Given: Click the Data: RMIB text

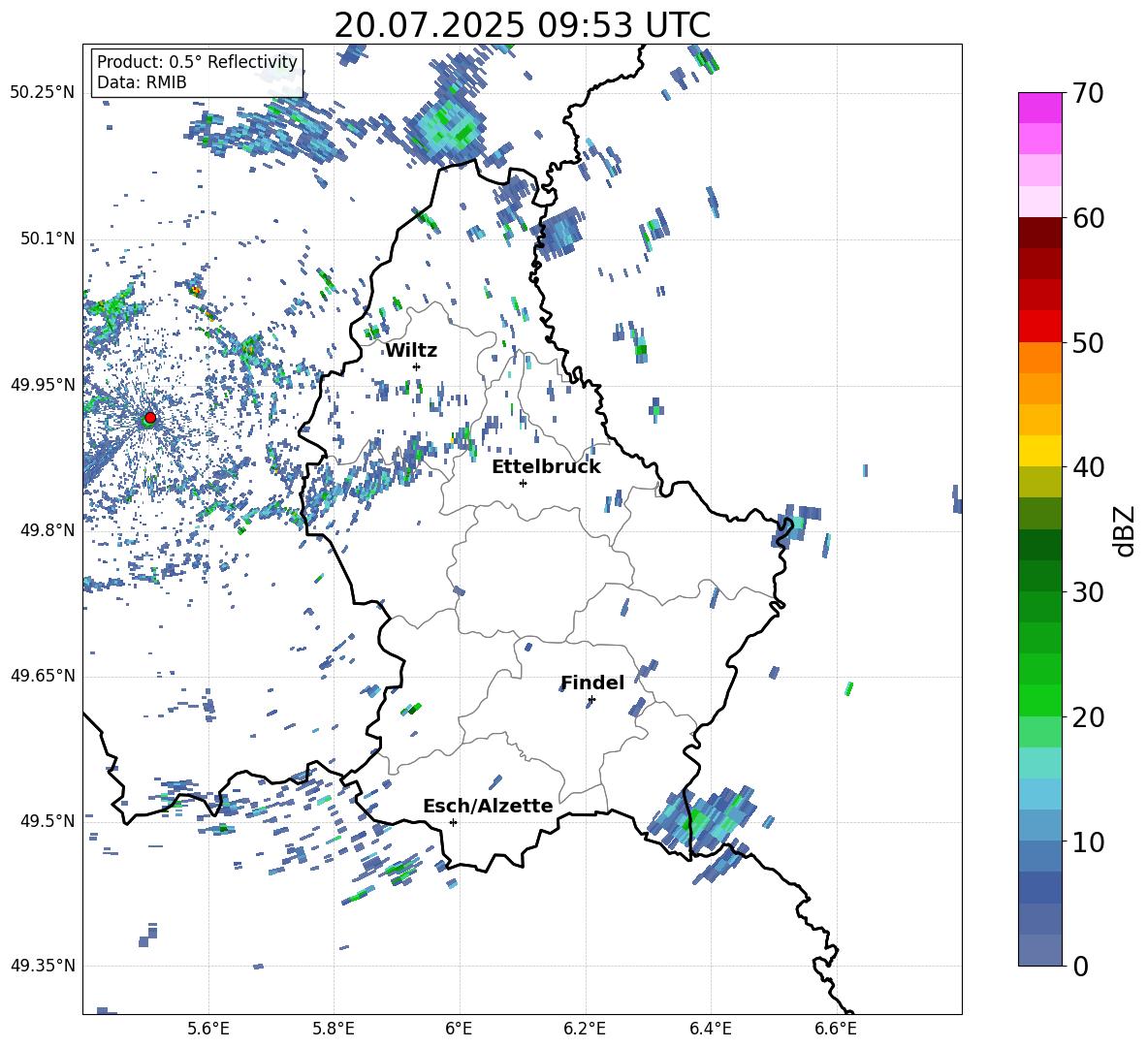Looking at the screenshot, I should 142,82.
